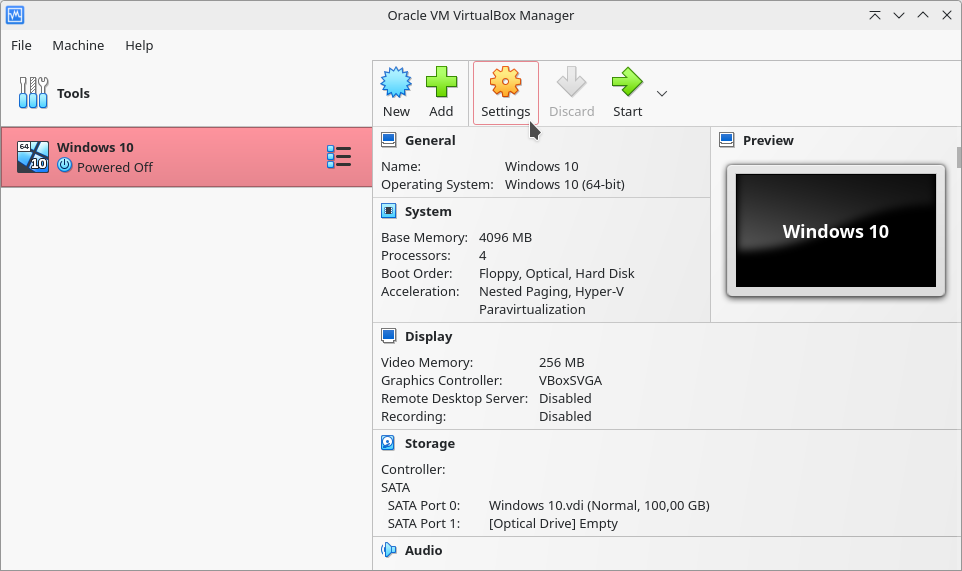Click the Preview section monitor icon
This screenshot has width=962, height=571.
coord(726,140)
